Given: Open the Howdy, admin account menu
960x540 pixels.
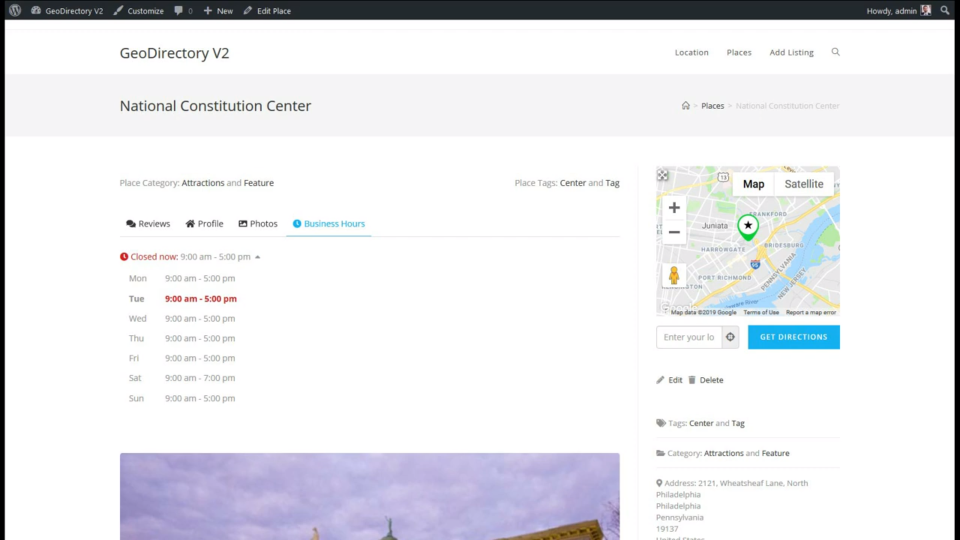Looking at the screenshot, I should (899, 10).
